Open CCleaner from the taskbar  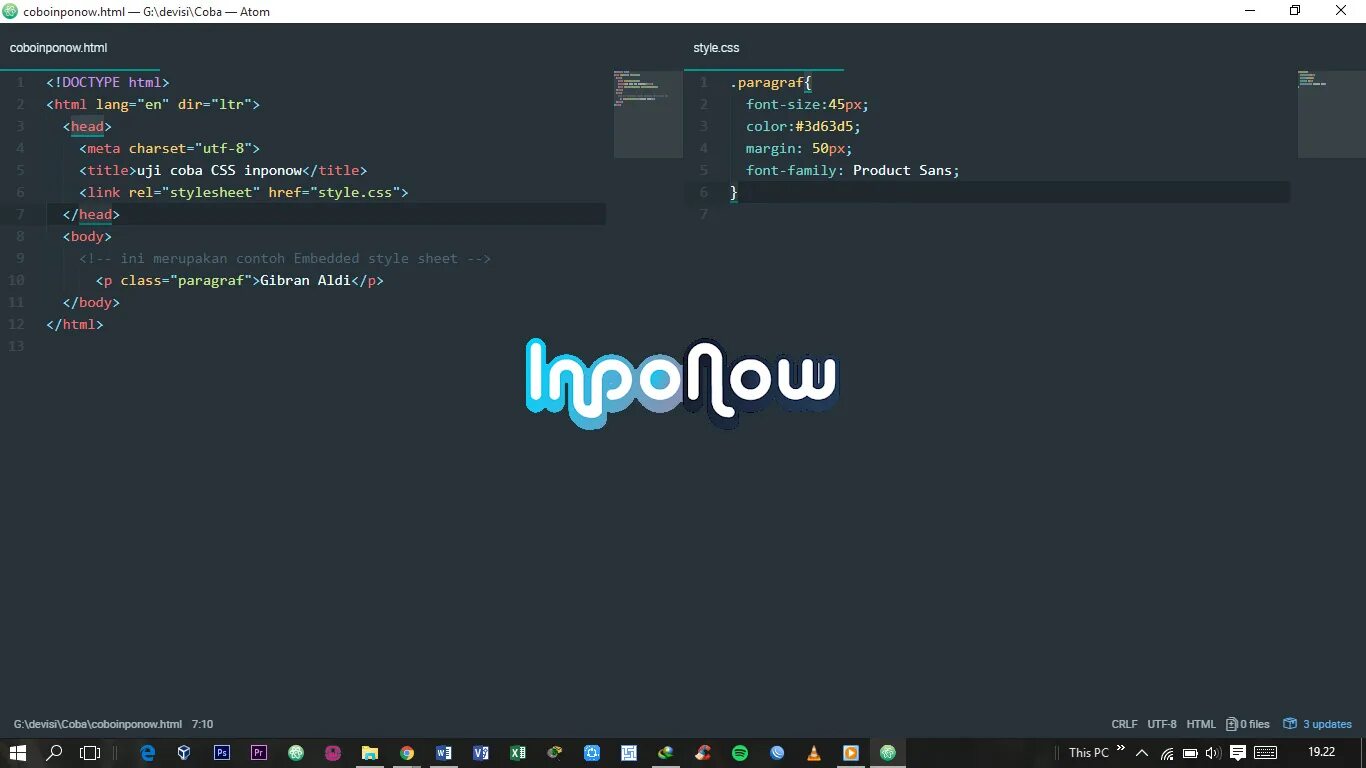point(703,752)
